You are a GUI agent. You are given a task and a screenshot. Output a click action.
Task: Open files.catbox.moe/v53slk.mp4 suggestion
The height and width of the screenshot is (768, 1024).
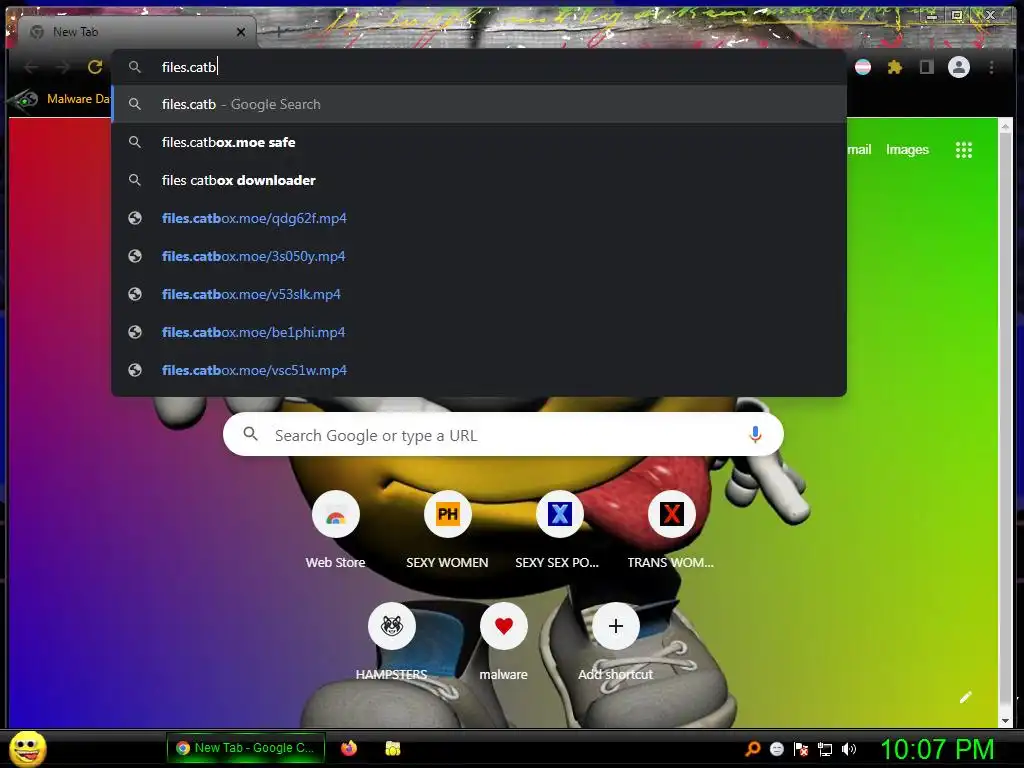(x=479, y=294)
